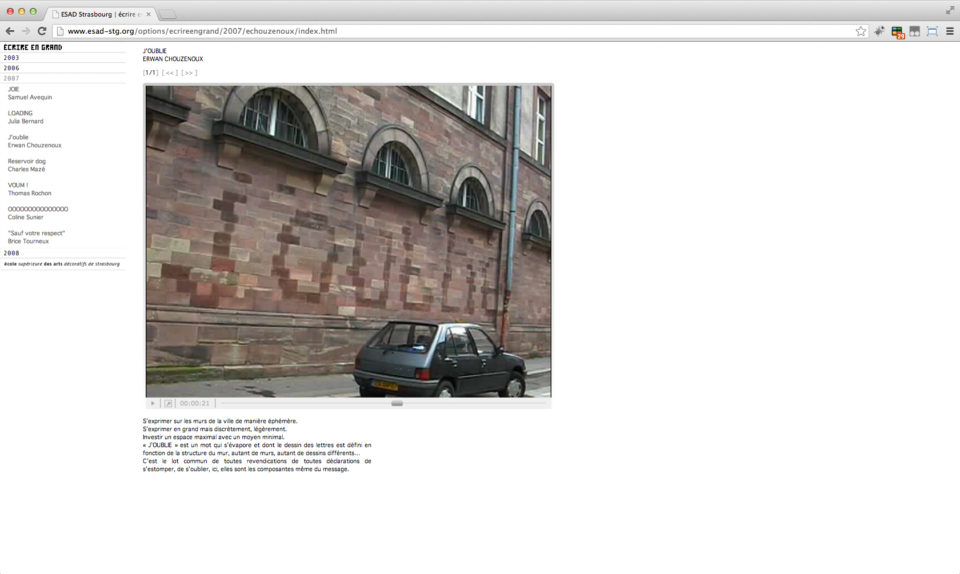Click the gray two-circle extension icon
Viewport: 960px width, 574px height.
[915, 31]
